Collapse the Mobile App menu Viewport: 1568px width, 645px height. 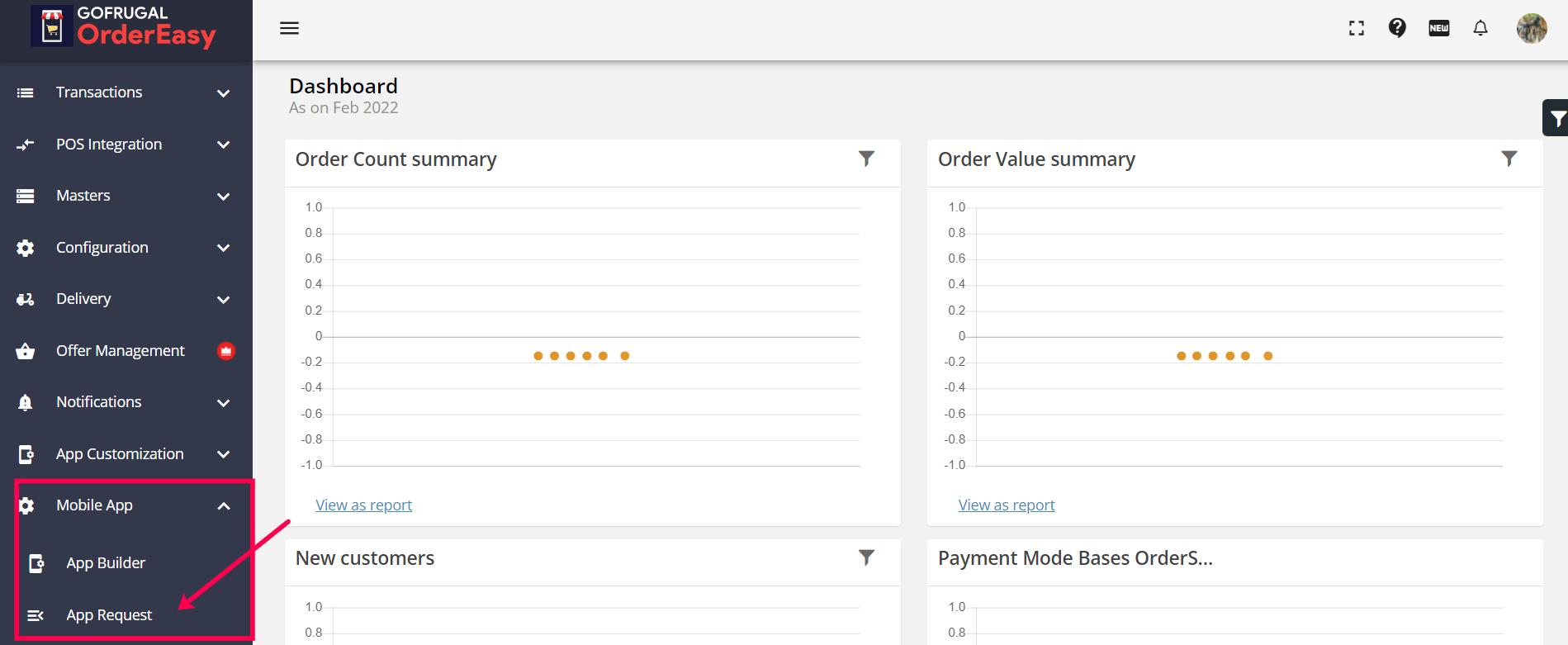pyautogui.click(x=223, y=506)
